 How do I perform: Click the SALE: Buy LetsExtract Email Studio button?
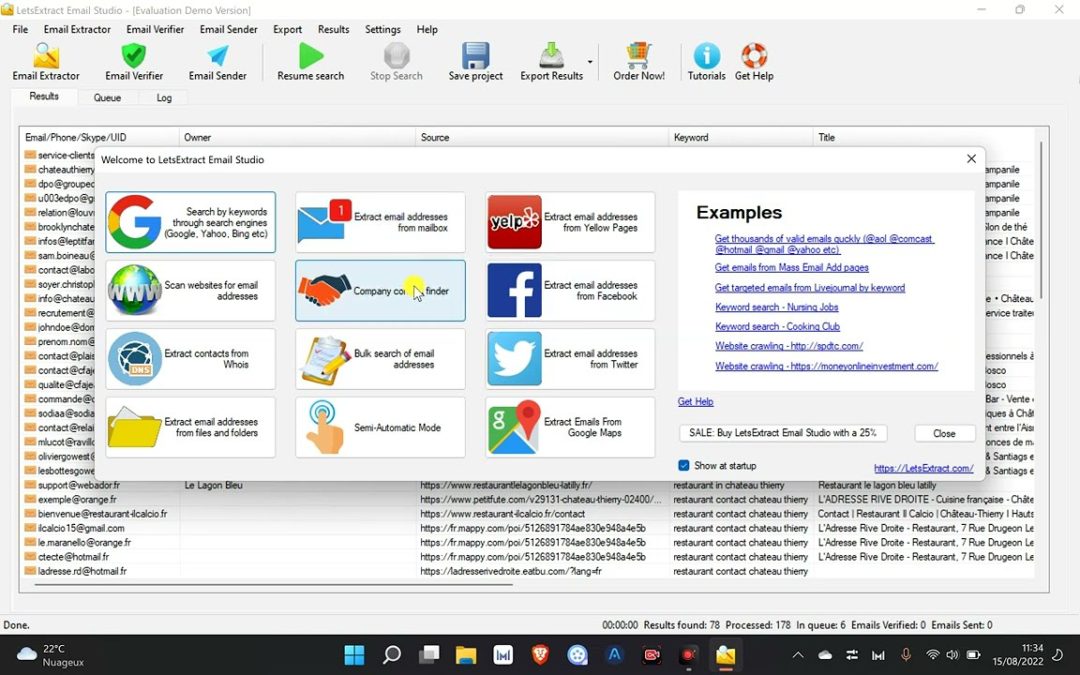[x=783, y=433]
